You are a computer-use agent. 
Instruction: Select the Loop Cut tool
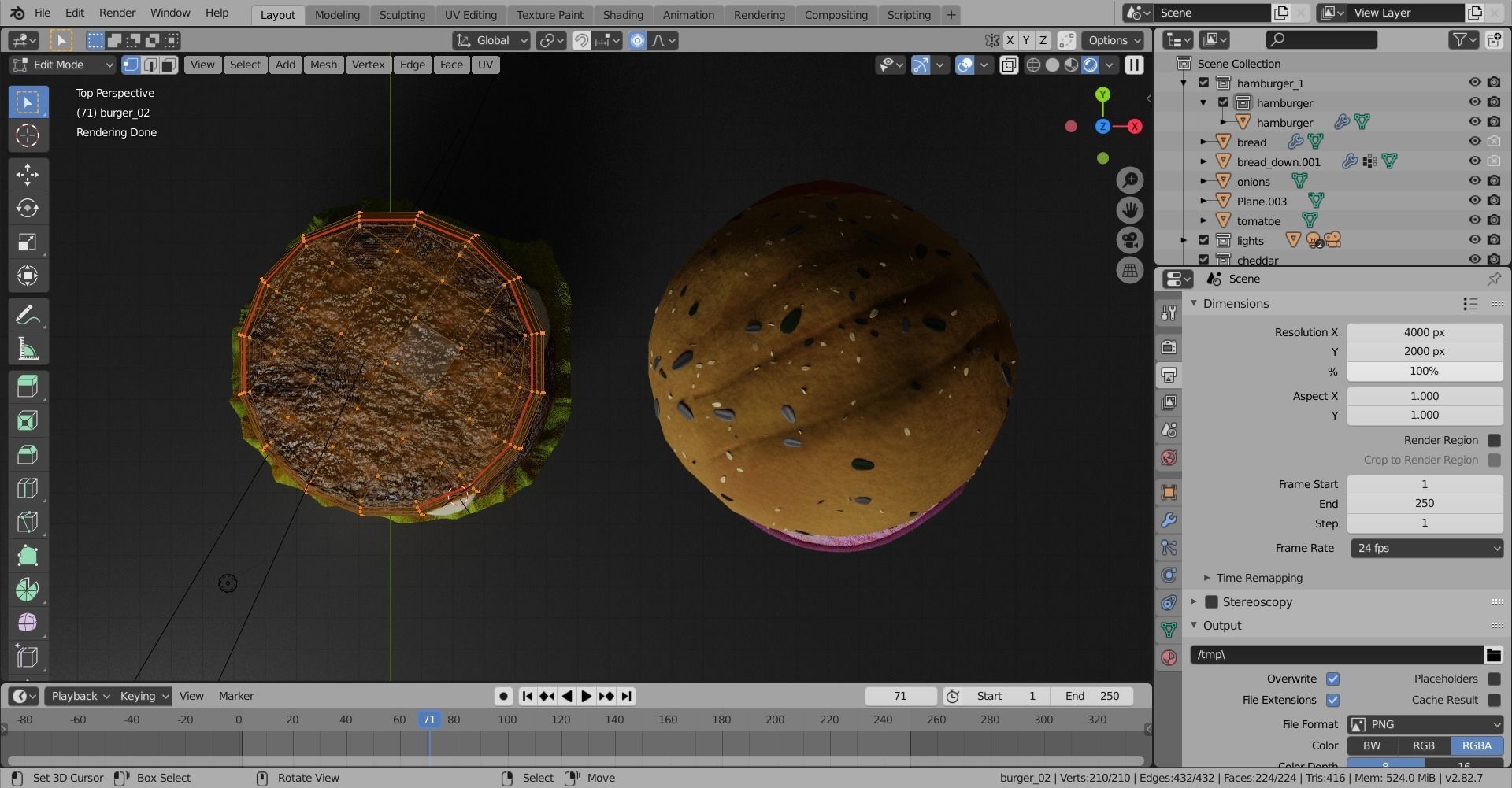(28, 488)
